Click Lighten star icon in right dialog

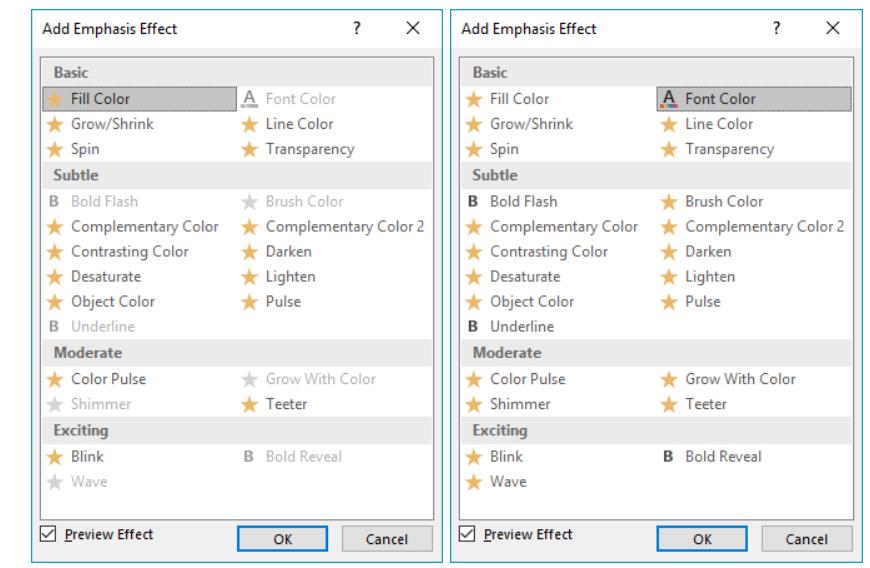click(669, 277)
